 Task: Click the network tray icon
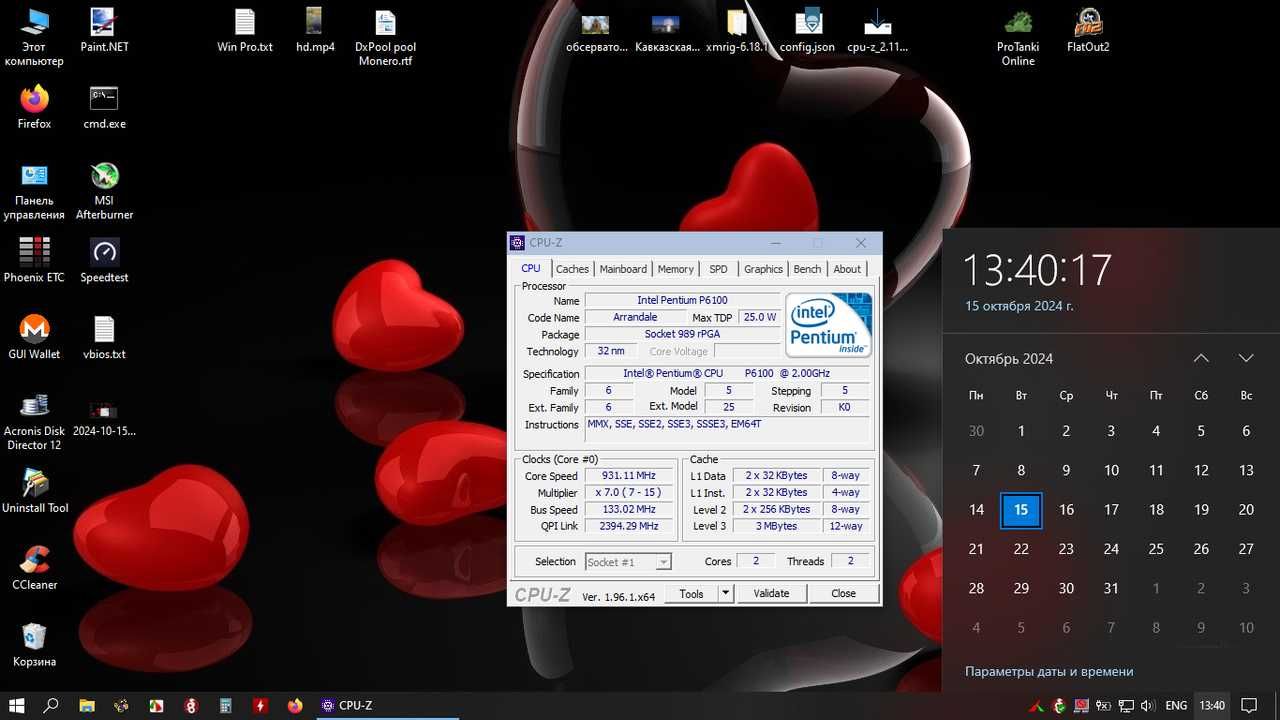click(1125, 706)
